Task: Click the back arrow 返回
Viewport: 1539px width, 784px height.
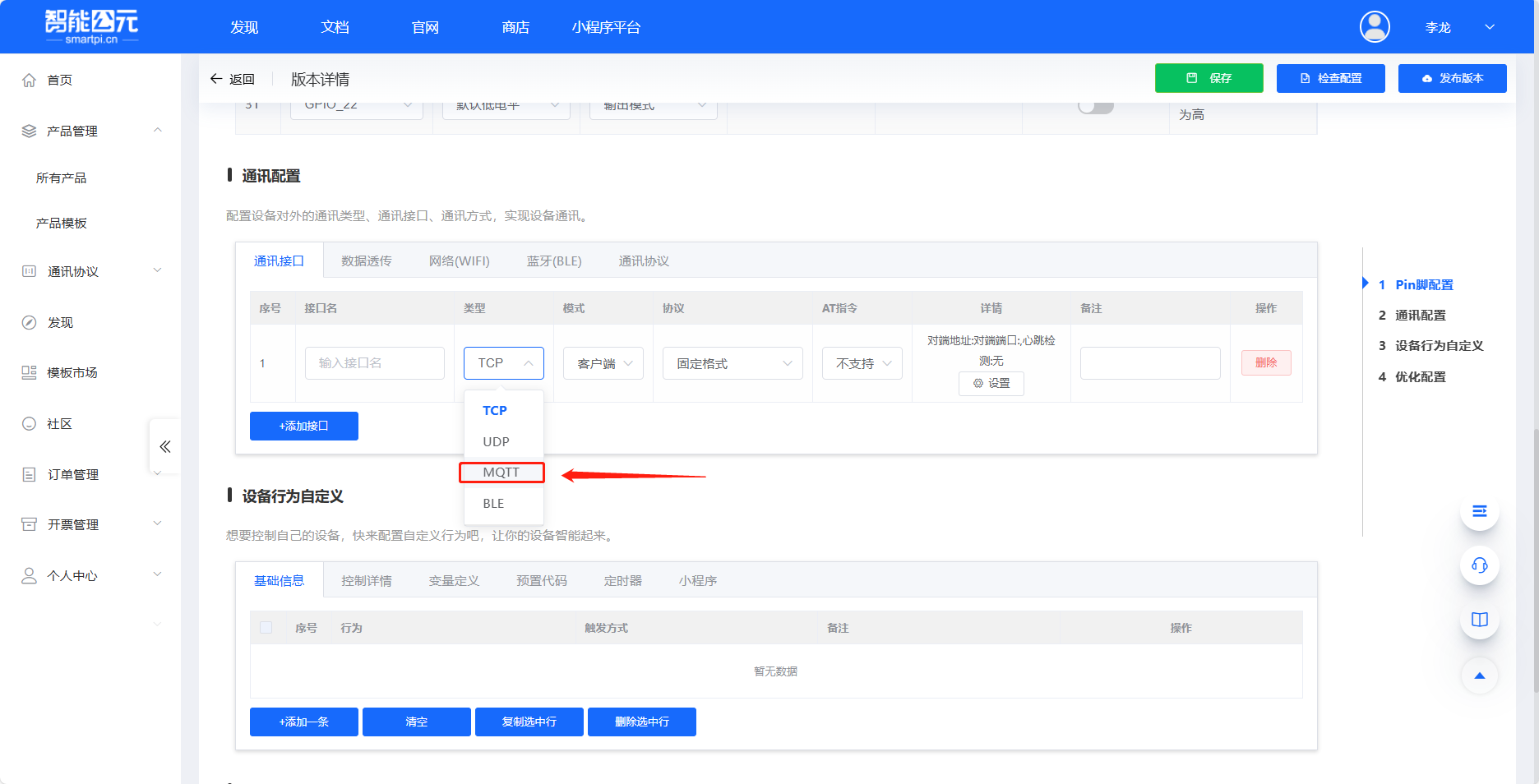Action: 232,79
